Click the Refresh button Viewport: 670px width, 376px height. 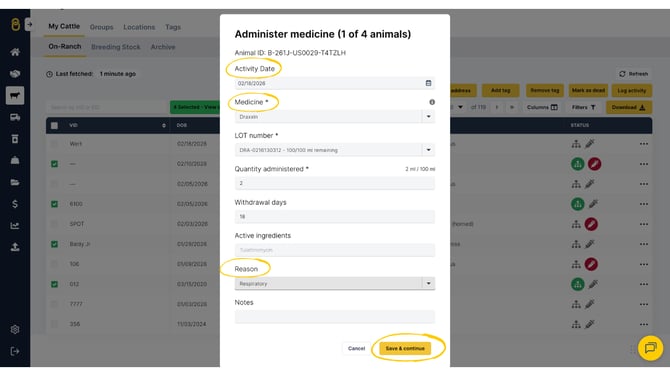coord(634,74)
